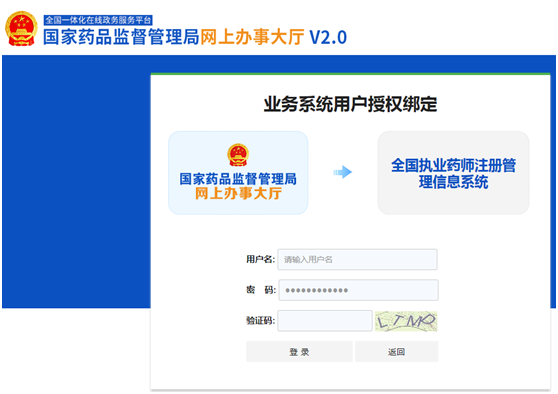Select the 全国执业药师注册管理信息系统 card
This screenshot has width=558, height=394.
coord(453,173)
